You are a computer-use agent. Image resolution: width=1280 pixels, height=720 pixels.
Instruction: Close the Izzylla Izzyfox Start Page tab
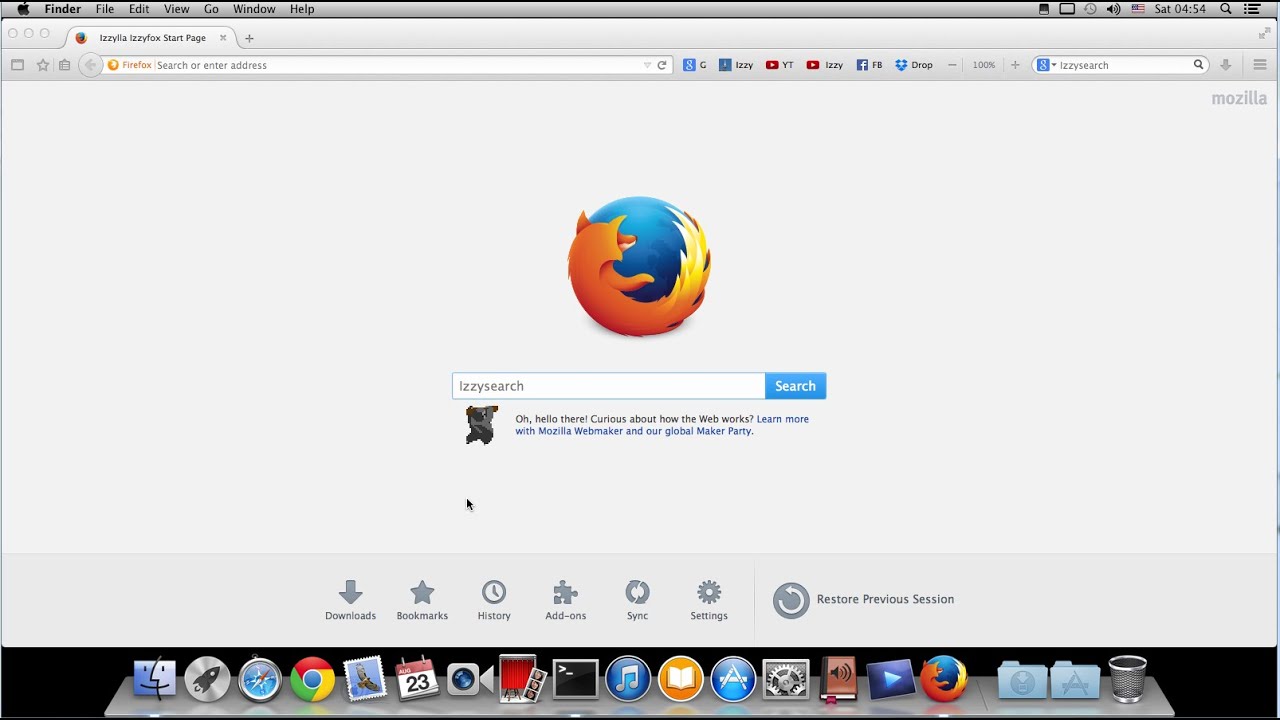tap(223, 38)
